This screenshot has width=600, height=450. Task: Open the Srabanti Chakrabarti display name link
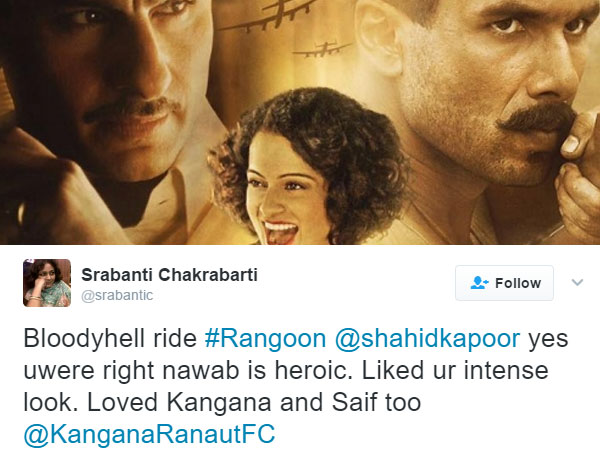170,275
